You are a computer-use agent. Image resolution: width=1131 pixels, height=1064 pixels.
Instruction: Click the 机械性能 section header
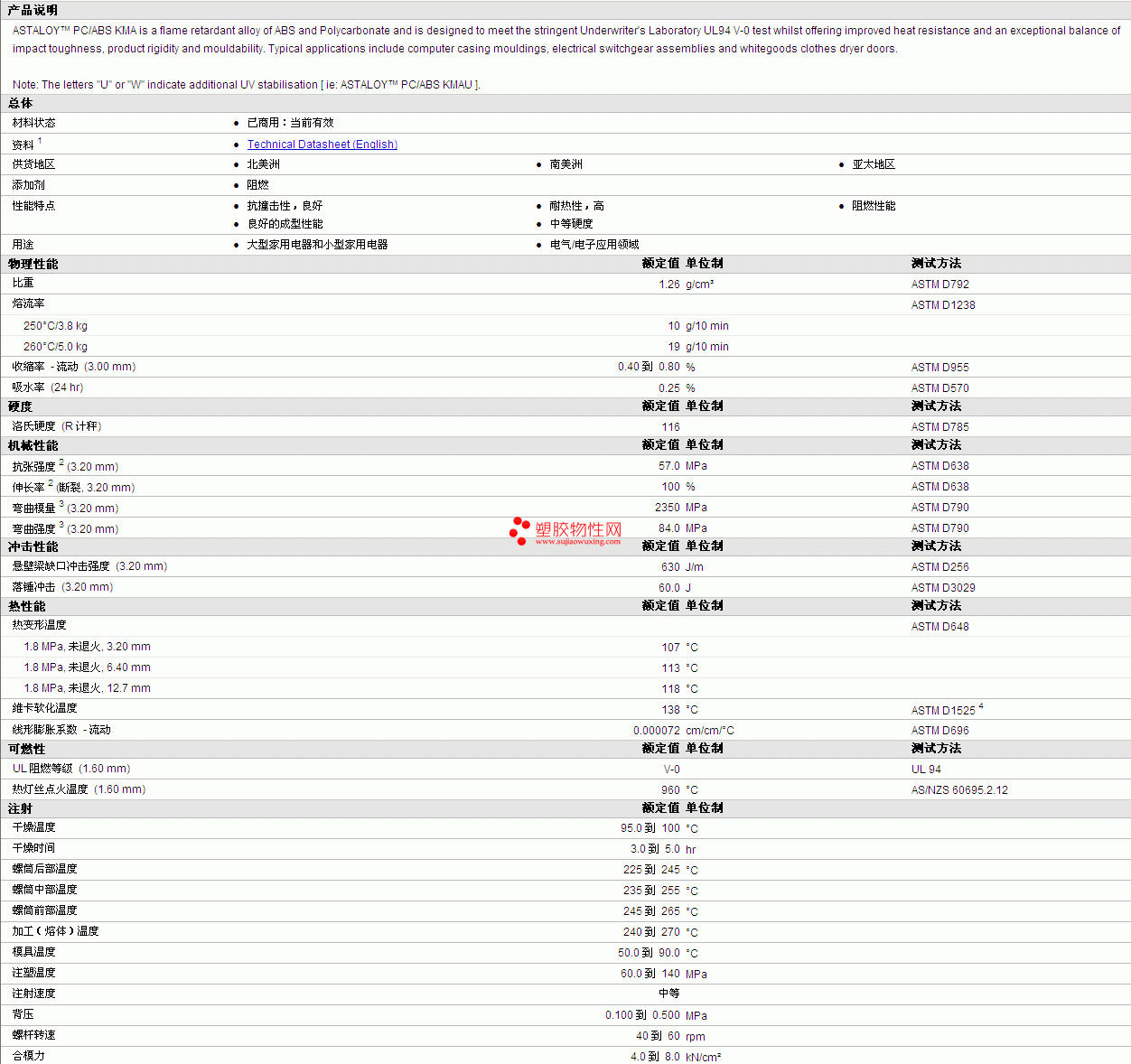(33, 446)
